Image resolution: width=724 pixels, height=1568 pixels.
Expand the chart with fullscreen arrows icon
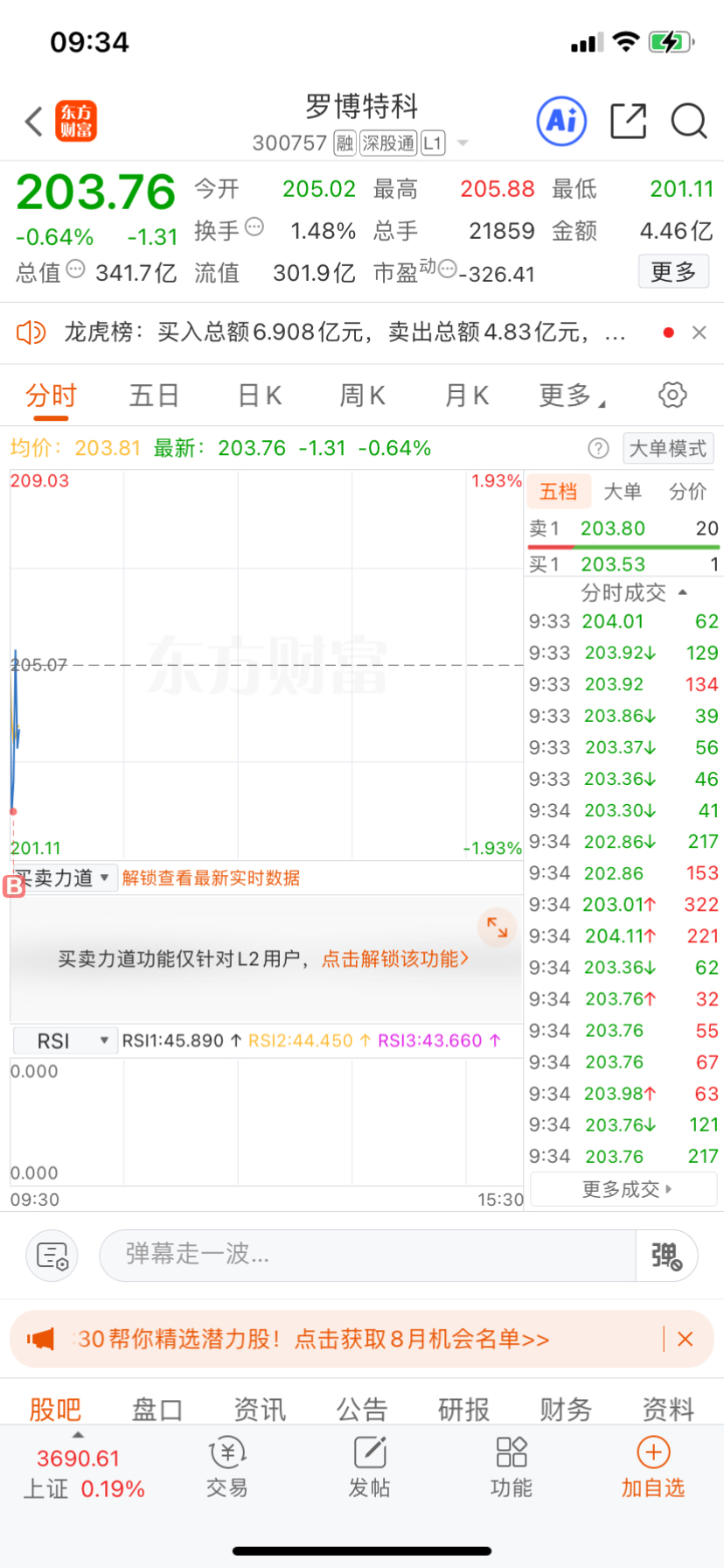coord(497,927)
